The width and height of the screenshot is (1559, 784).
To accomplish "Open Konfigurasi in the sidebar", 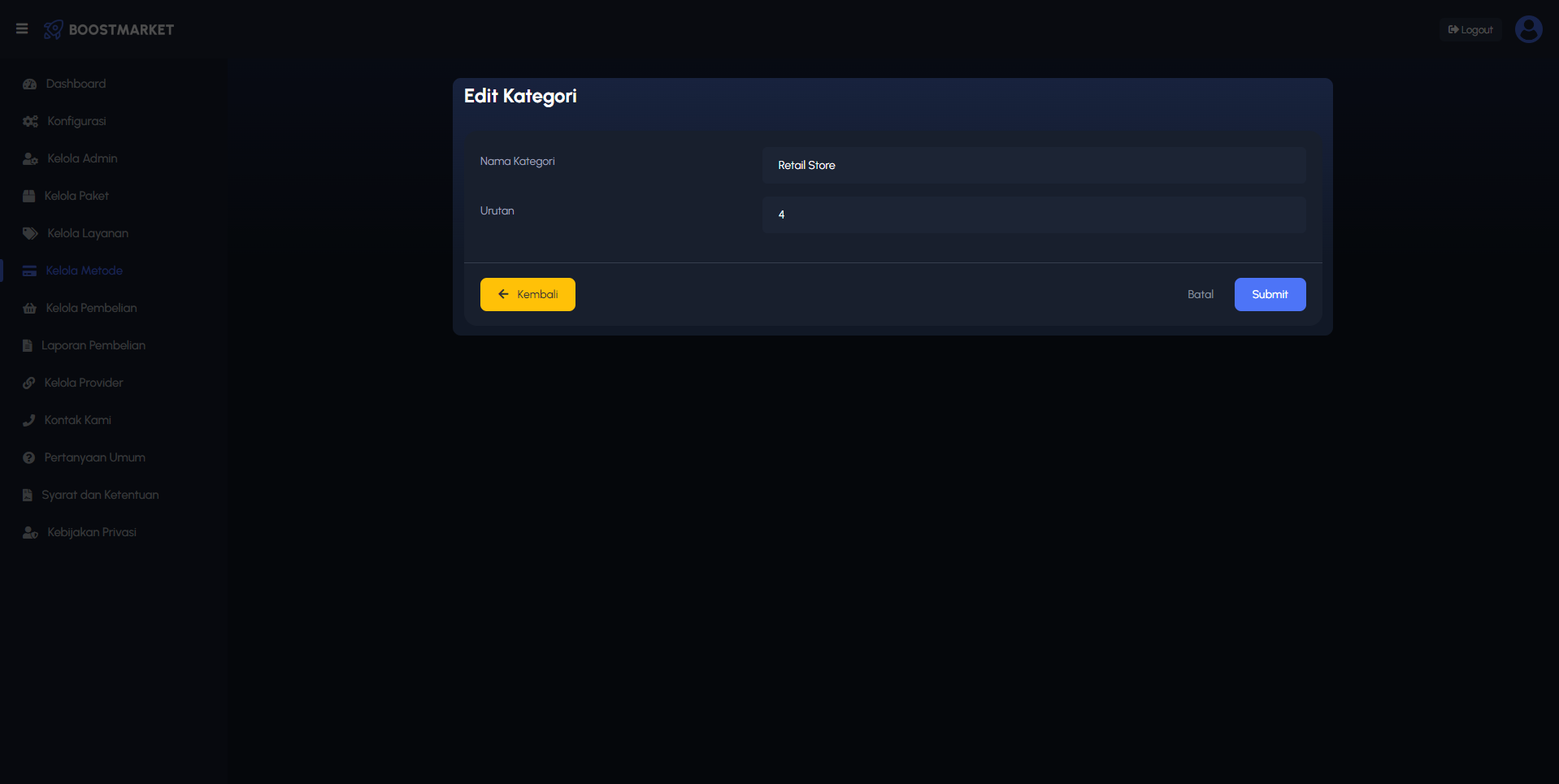I will [76, 121].
